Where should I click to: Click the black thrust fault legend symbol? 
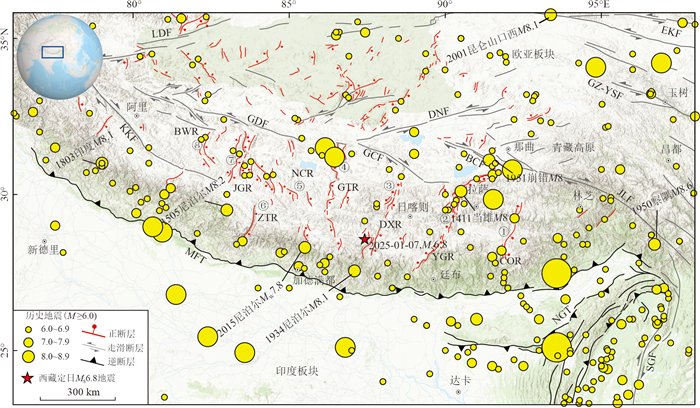92,361
